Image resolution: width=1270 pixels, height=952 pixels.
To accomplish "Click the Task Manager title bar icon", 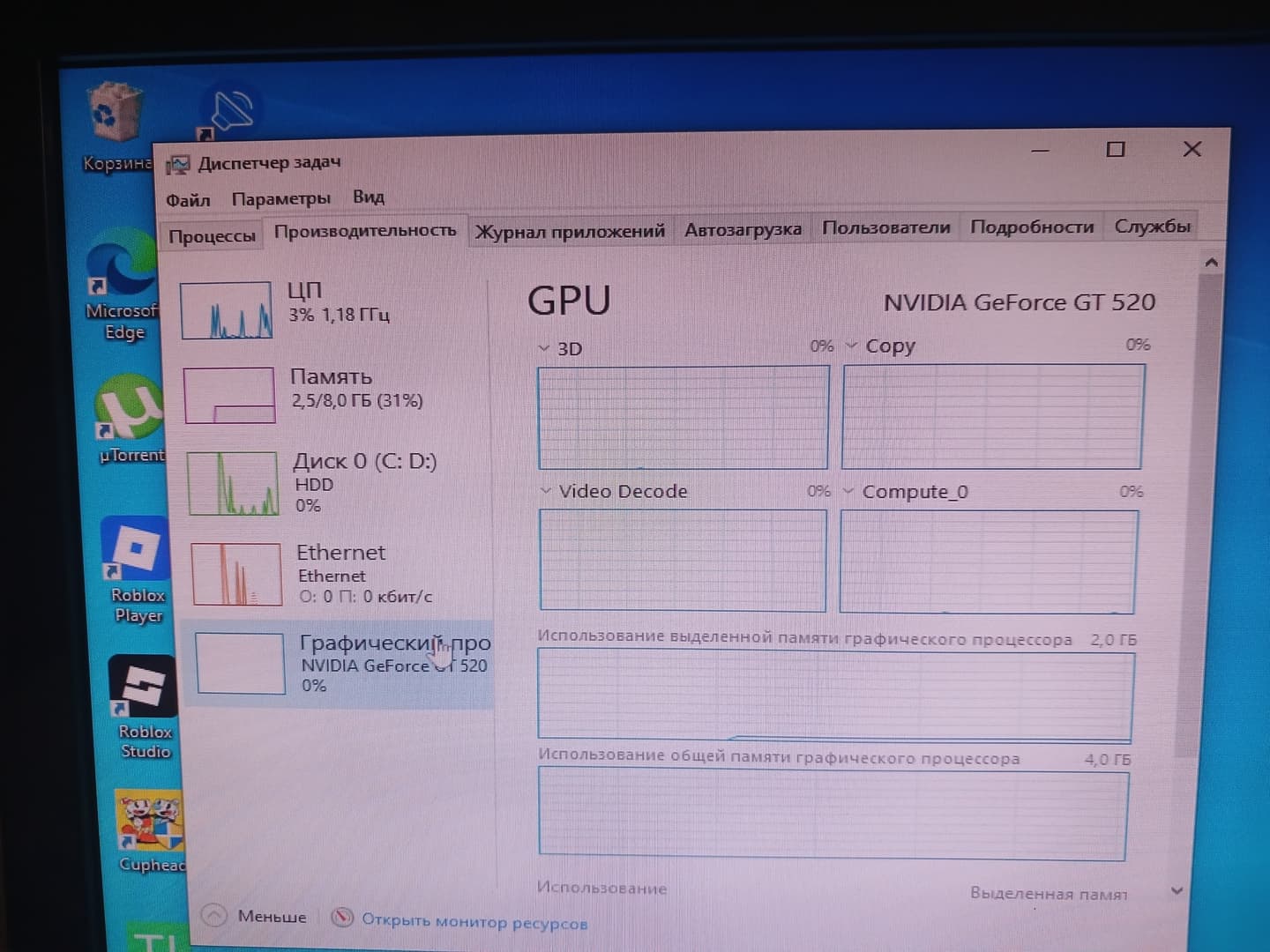I will [x=179, y=164].
